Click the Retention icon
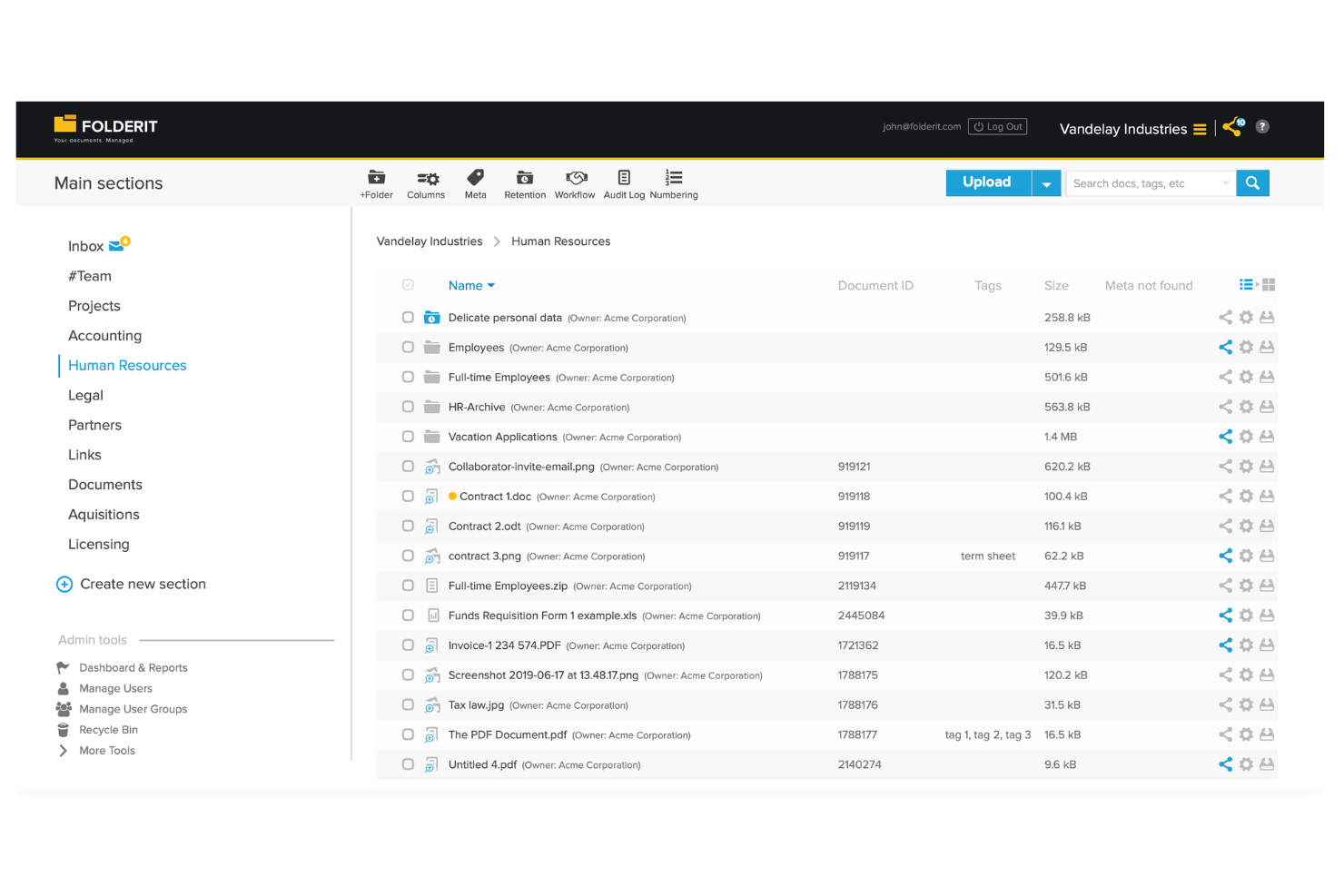1344x896 pixels. (524, 184)
